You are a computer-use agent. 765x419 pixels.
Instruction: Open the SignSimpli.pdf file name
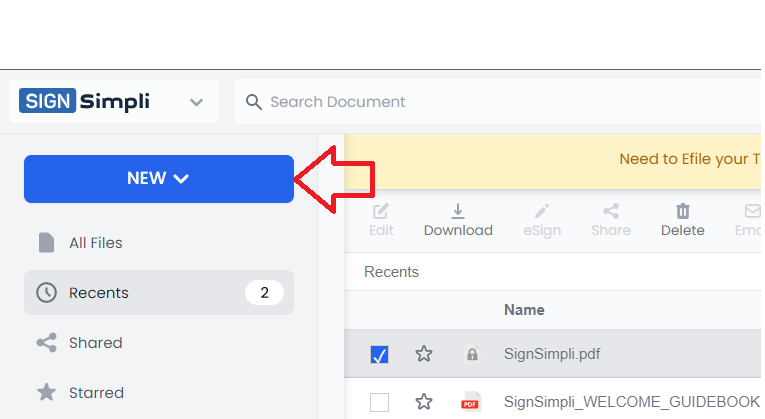[552, 354]
